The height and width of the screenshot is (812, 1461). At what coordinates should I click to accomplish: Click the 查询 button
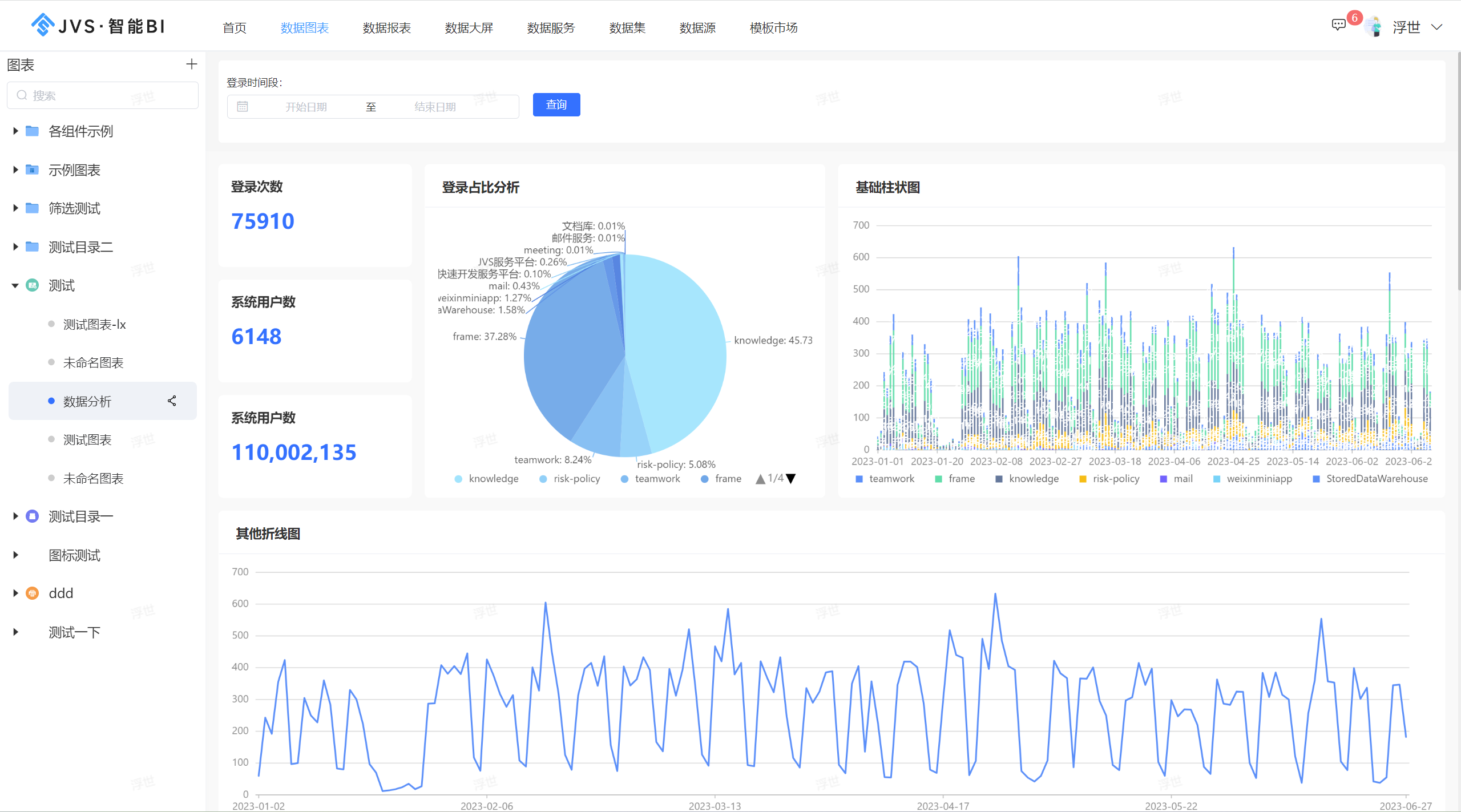(x=556, y=105)
